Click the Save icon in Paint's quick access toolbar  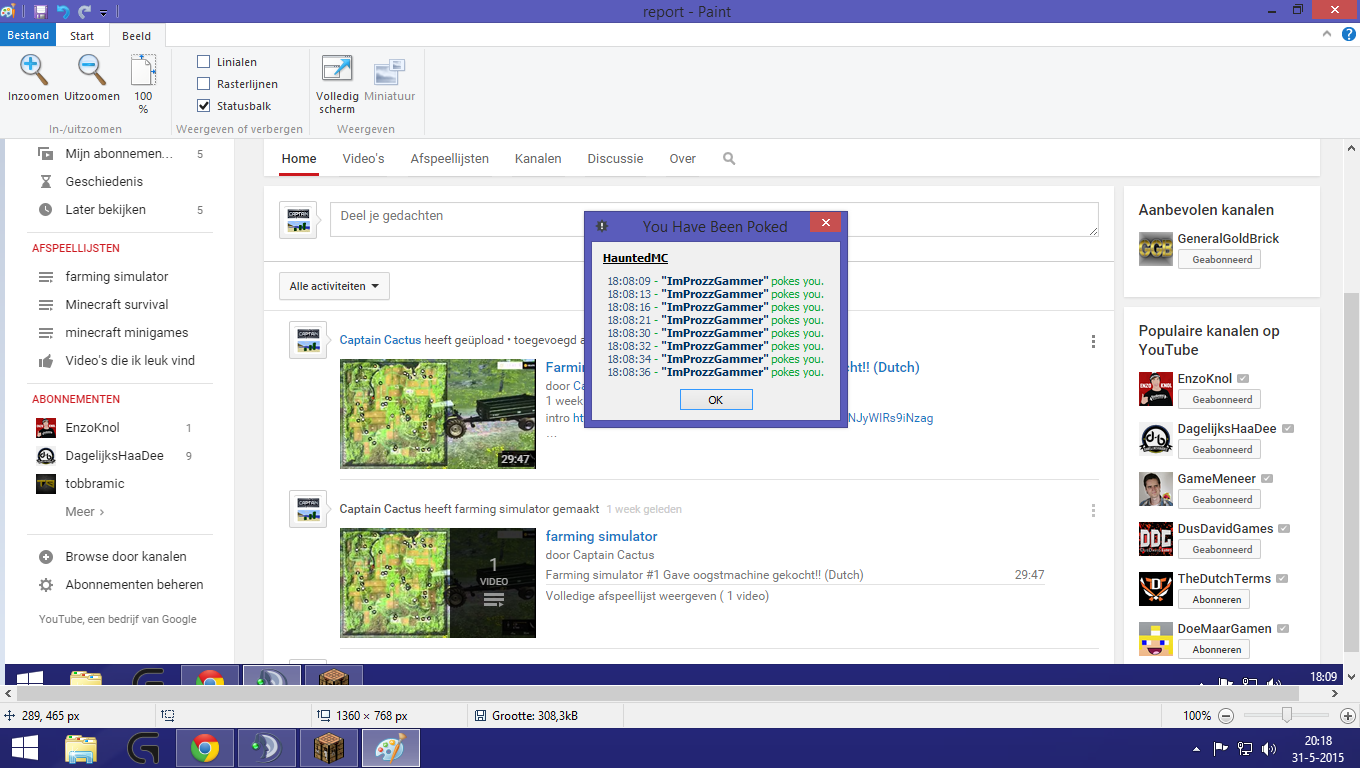[x=40, y=11]
